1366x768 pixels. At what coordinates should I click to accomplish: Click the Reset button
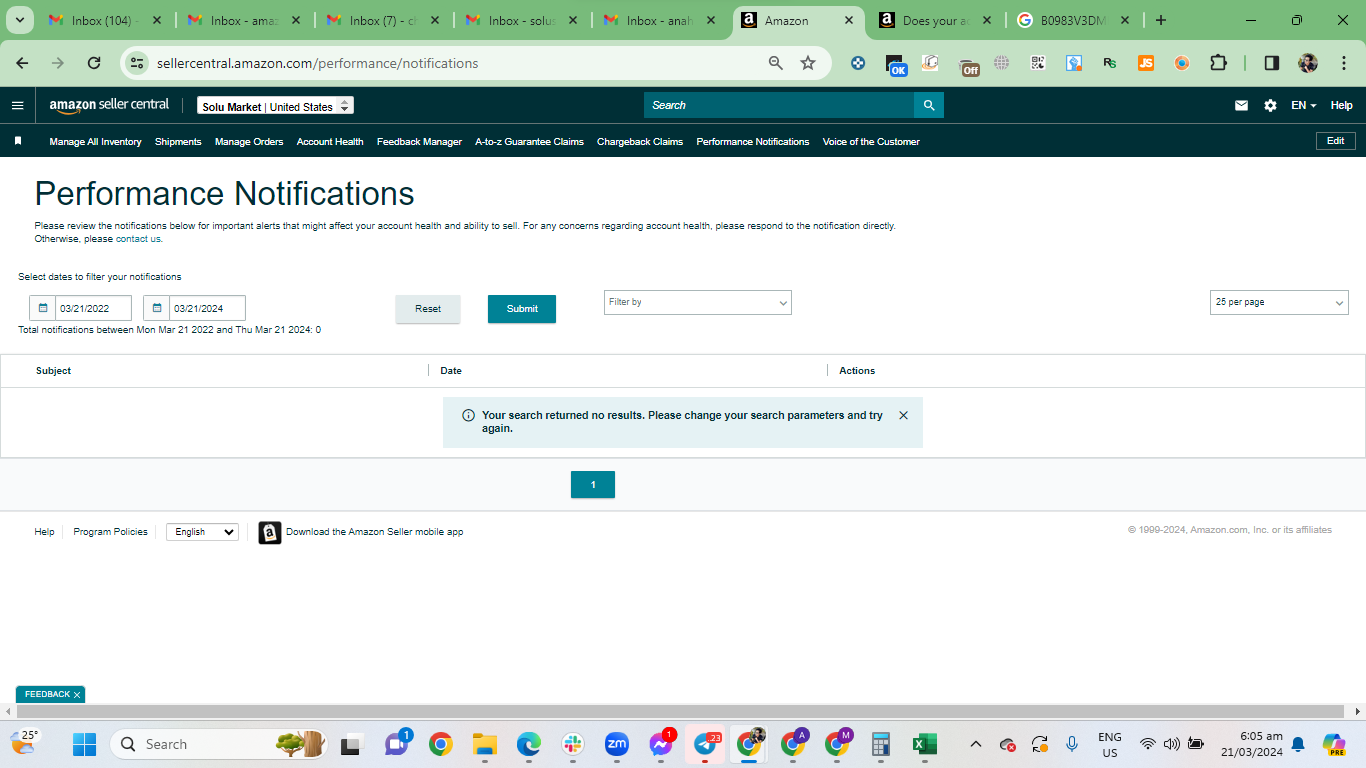point(428,309)
